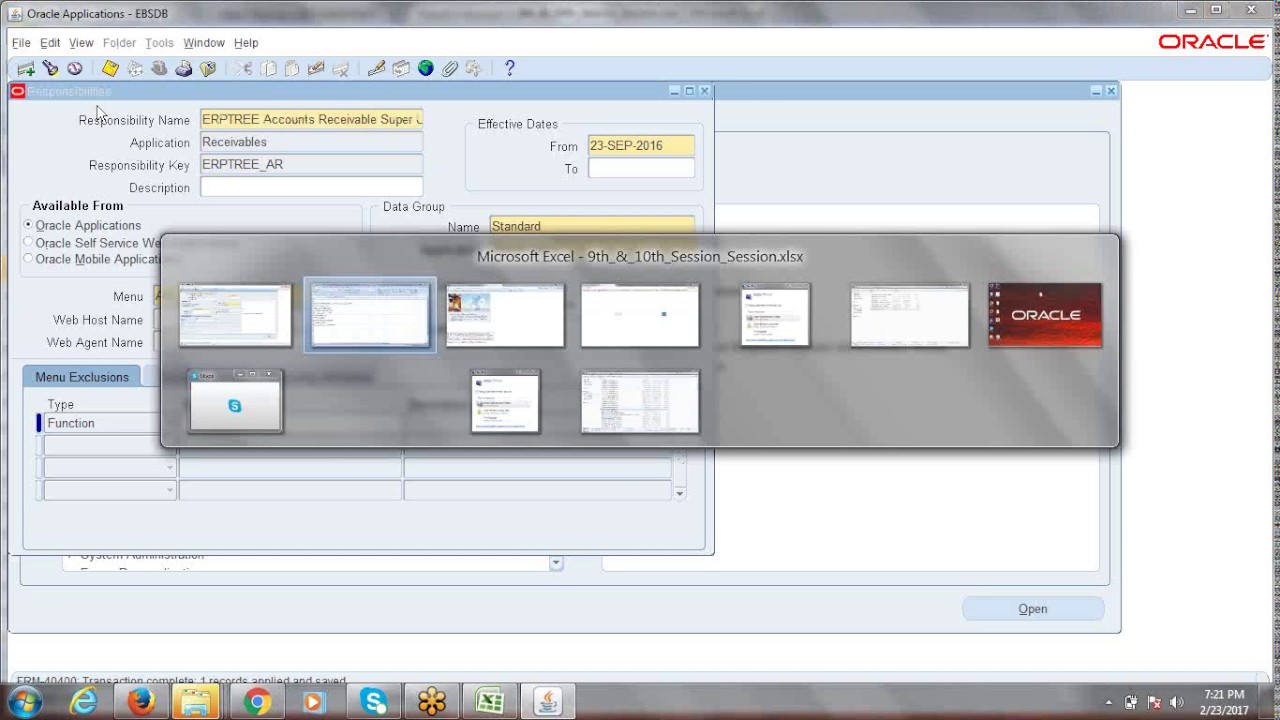This screenshot has height=720, width=1280.
Task: Click the Paste toolbar icon
Action: point(292,68)
